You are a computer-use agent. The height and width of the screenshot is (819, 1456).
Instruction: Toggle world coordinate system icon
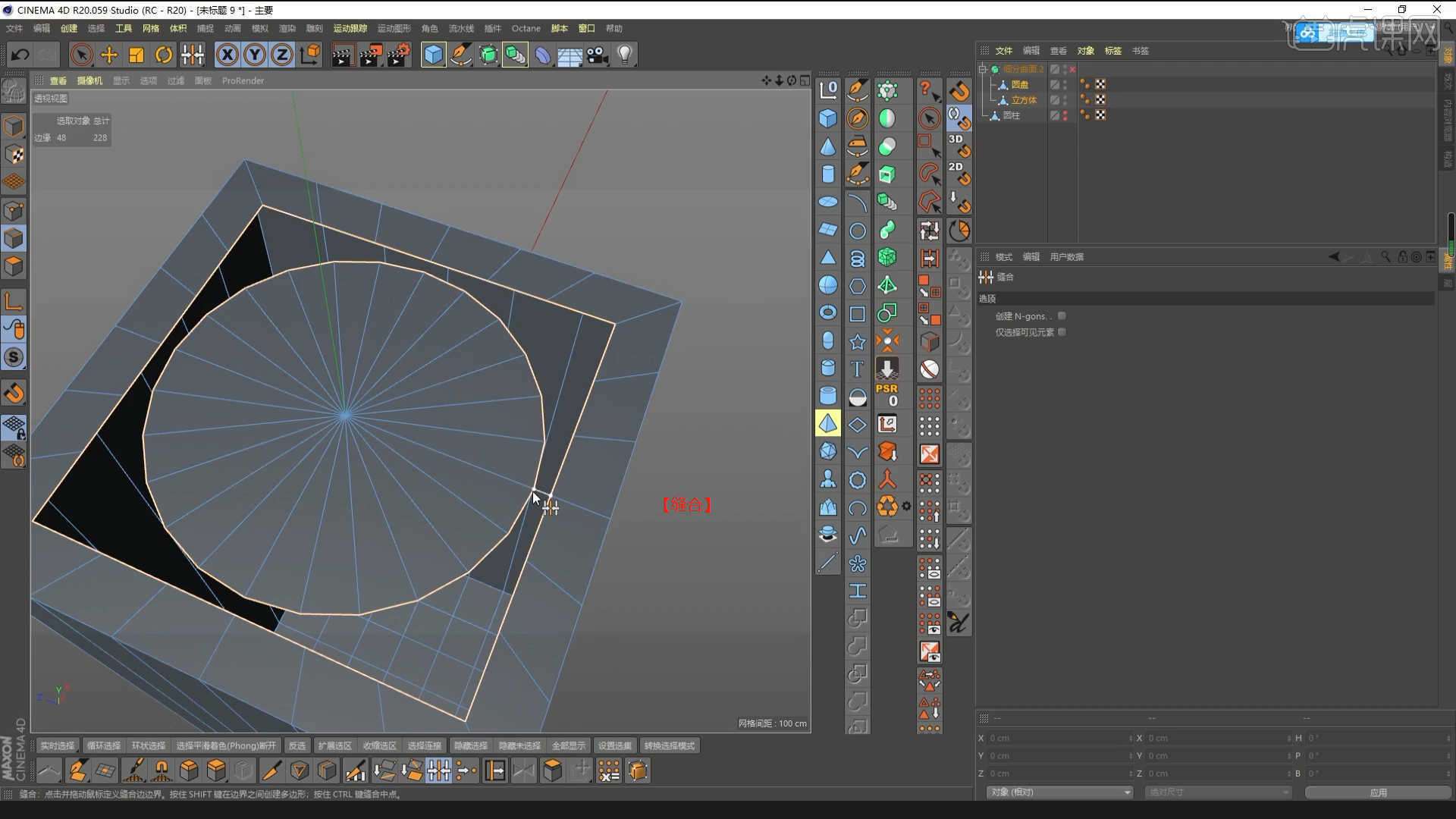click(310, 55)
